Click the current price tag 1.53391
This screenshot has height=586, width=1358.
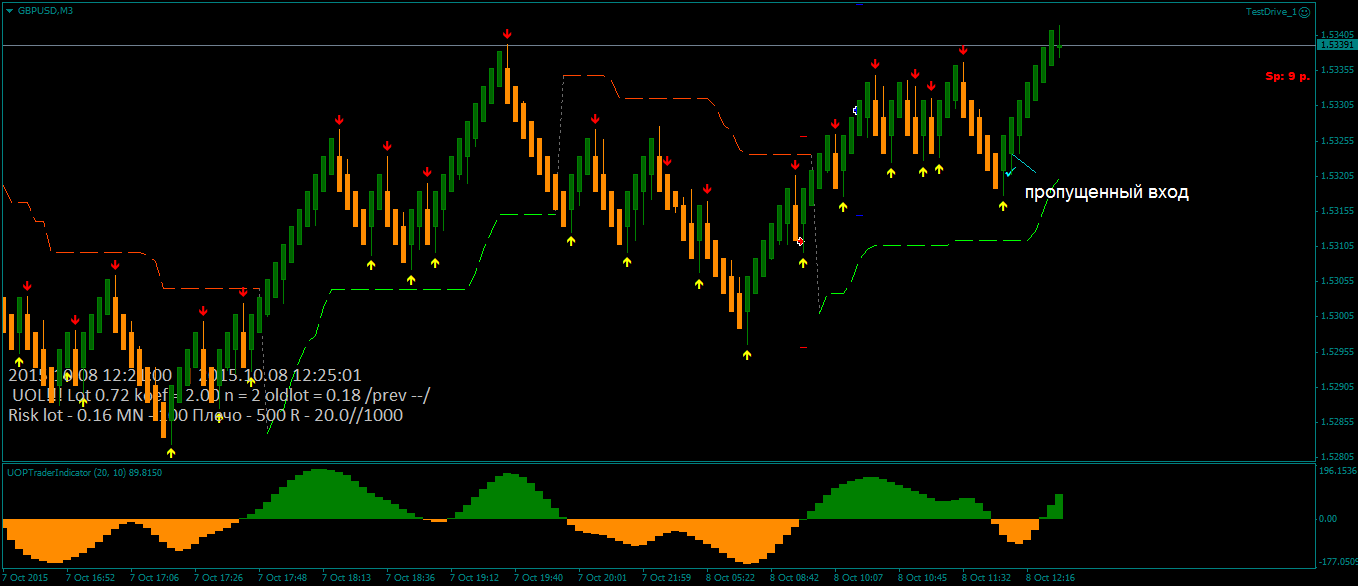pyautogui.click(x=1335, y=45)
